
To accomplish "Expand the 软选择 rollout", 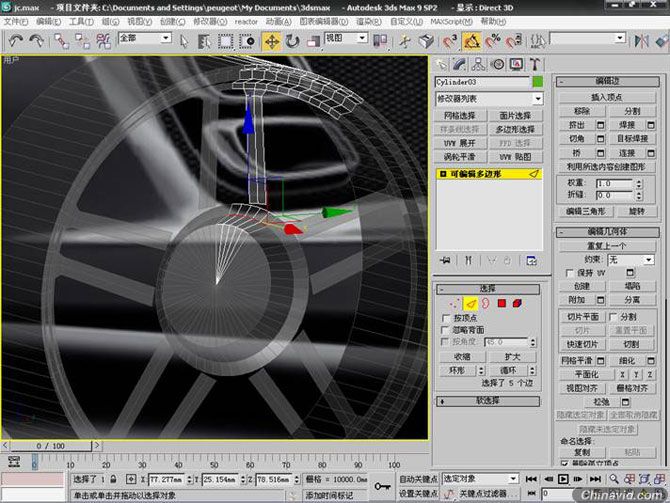I will click(x=488, y=401).
